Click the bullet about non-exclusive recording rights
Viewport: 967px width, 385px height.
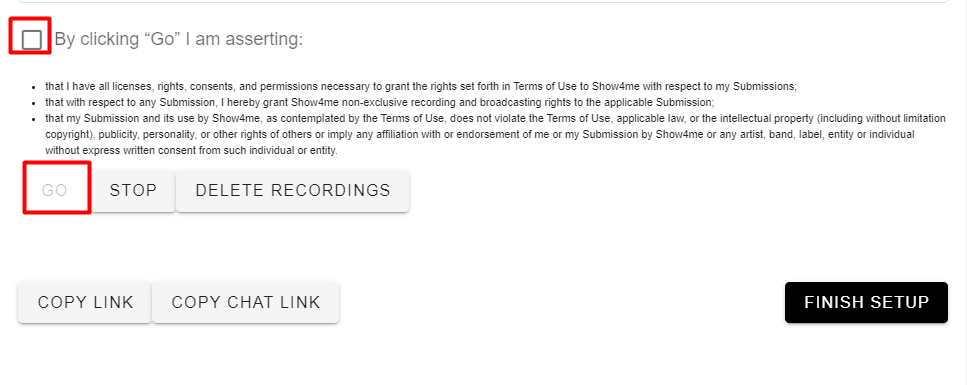(379, 102)
